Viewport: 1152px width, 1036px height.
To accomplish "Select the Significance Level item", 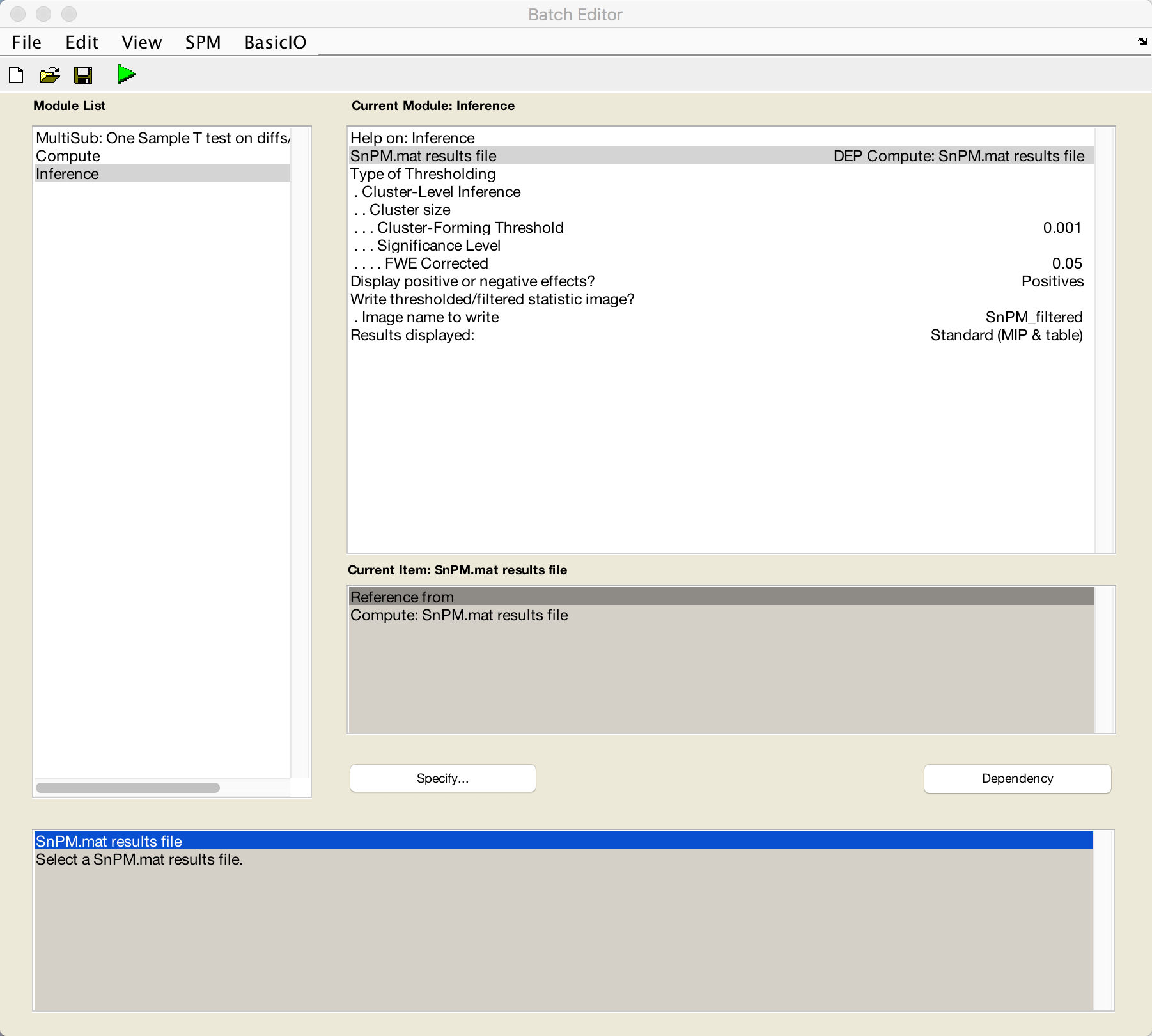I will coord(722,246).
